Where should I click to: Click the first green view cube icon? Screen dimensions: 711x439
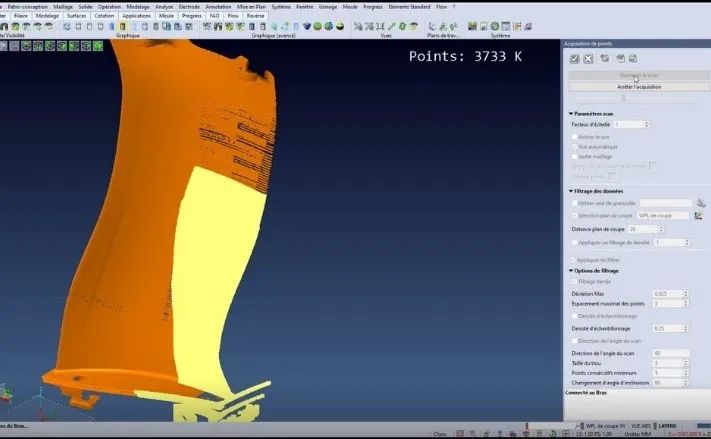[x=26, y=46]
